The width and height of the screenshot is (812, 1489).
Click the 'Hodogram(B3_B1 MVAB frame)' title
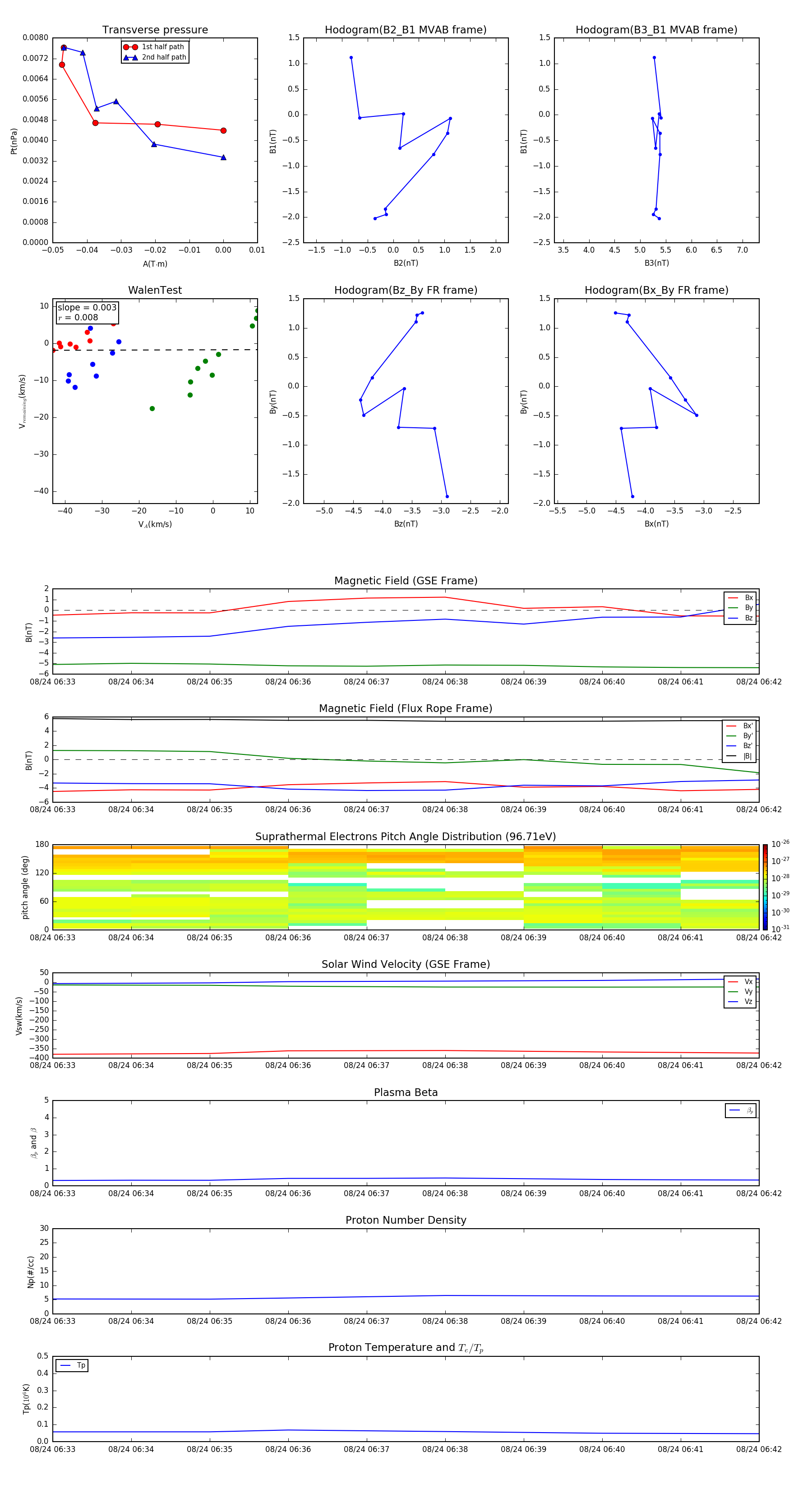(656, 30)
